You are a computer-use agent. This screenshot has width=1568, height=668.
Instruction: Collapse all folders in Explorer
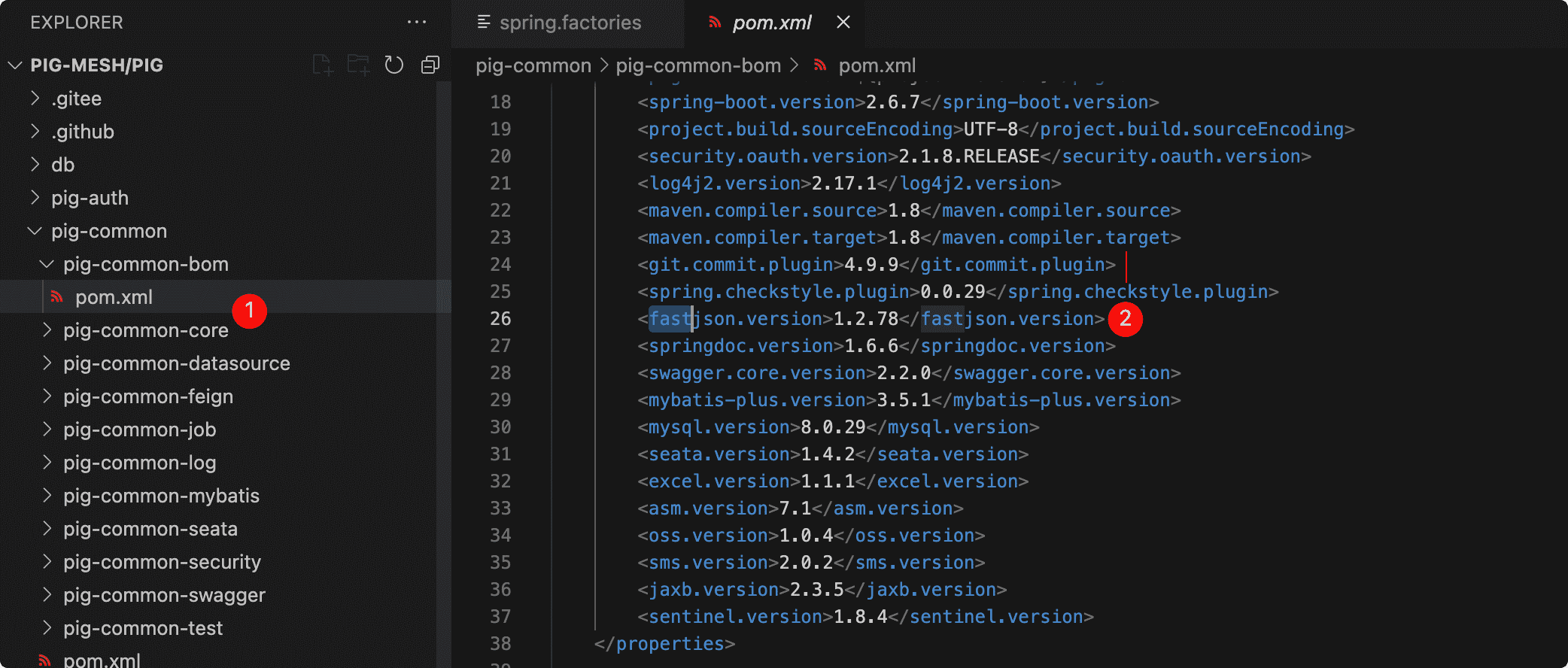click(x=430, y=65)
